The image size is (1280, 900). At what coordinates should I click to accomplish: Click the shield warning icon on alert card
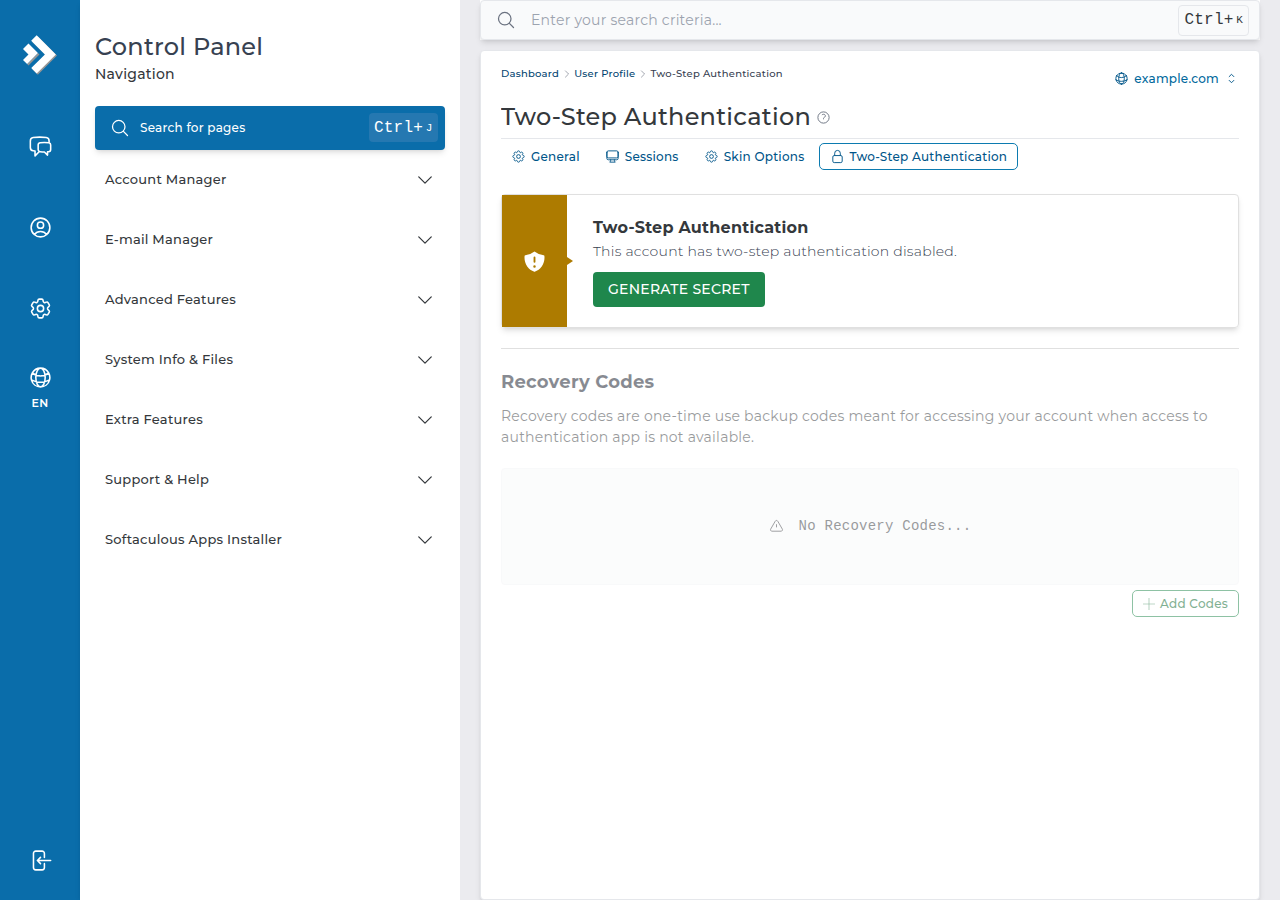535,261
